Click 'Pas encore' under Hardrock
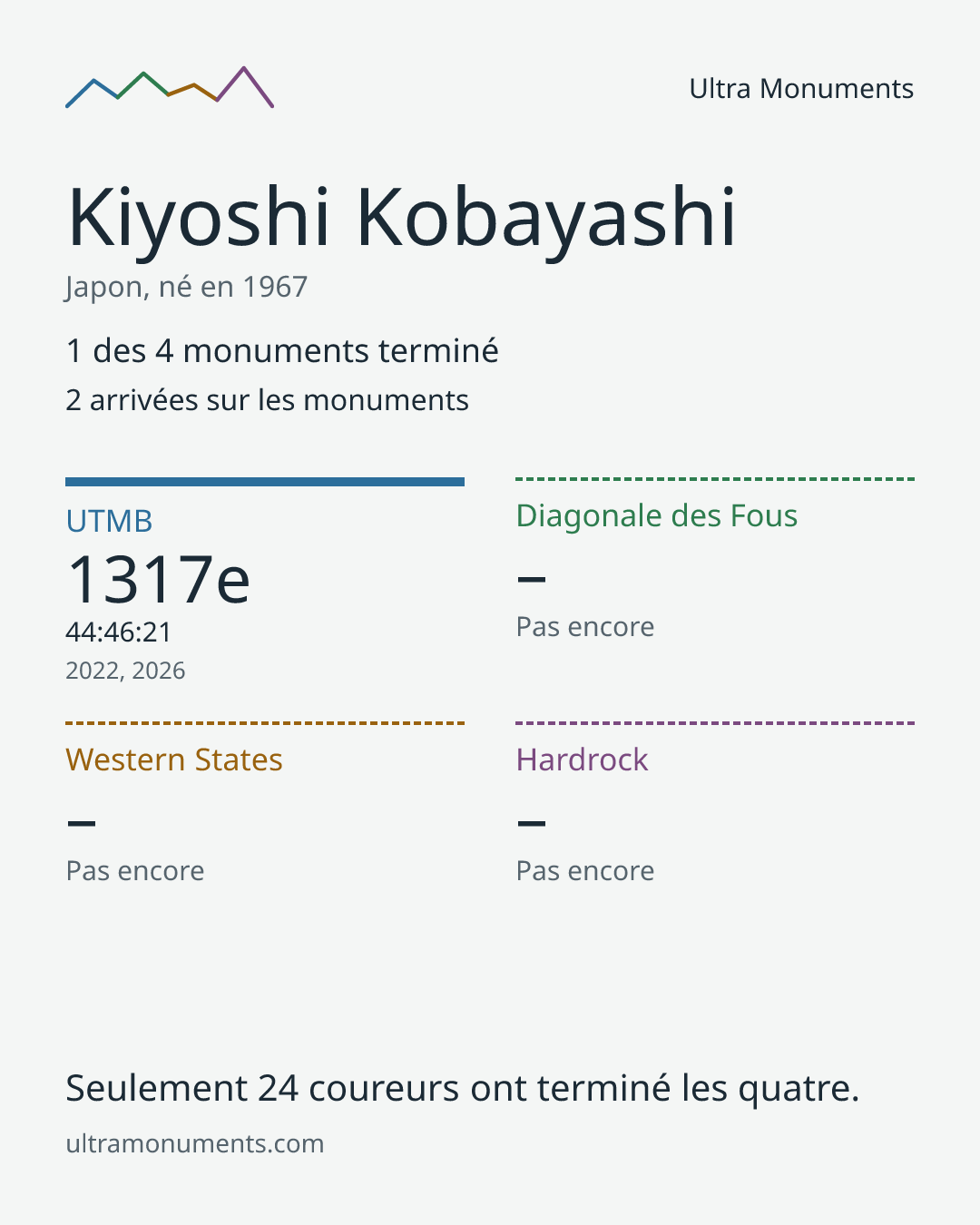This screenshot has height=1225, width=980. tap(585, 871)
